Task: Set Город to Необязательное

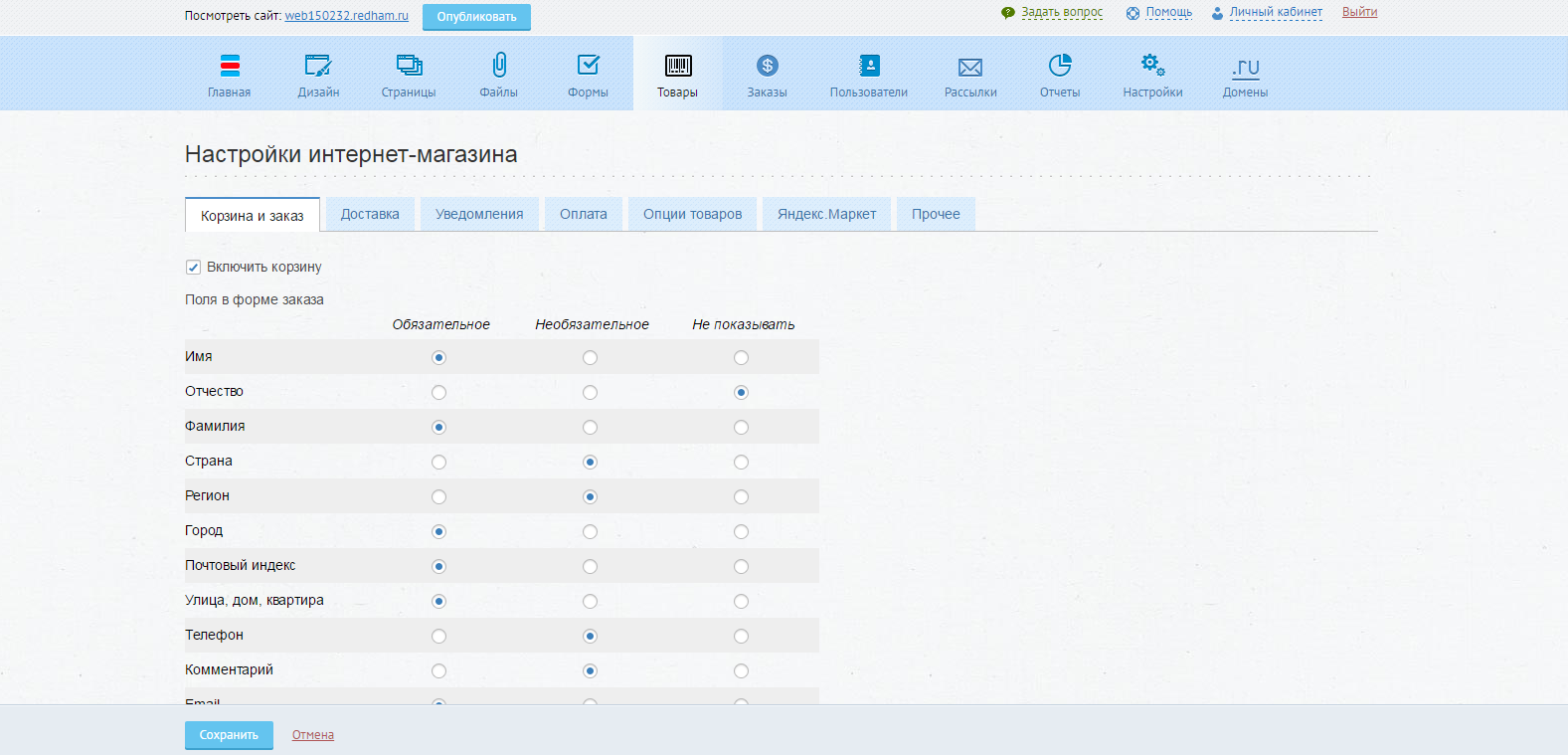Action: click(x=591, y=531)
